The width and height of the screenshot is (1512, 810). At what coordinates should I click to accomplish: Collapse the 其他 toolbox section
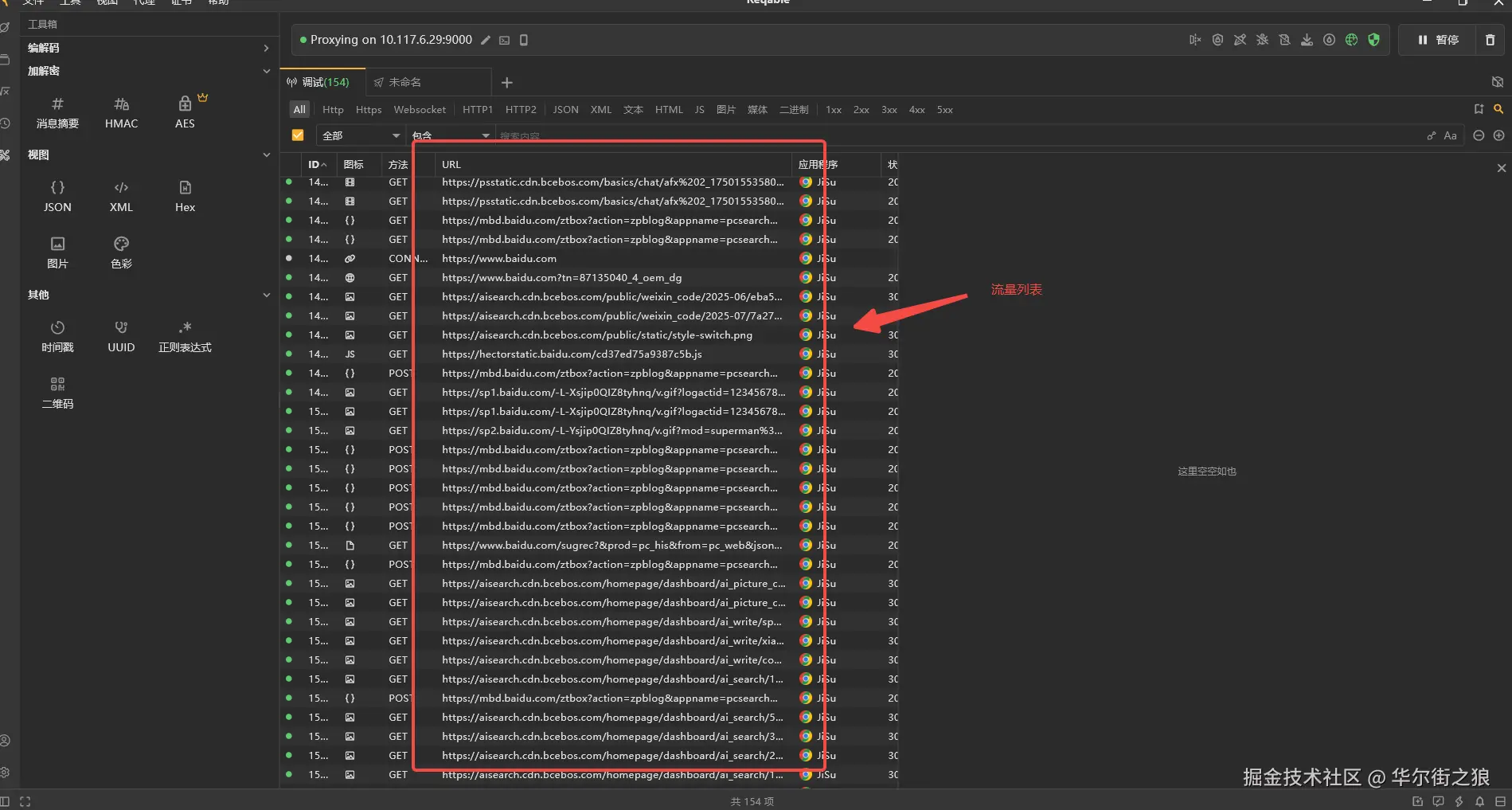148,295
